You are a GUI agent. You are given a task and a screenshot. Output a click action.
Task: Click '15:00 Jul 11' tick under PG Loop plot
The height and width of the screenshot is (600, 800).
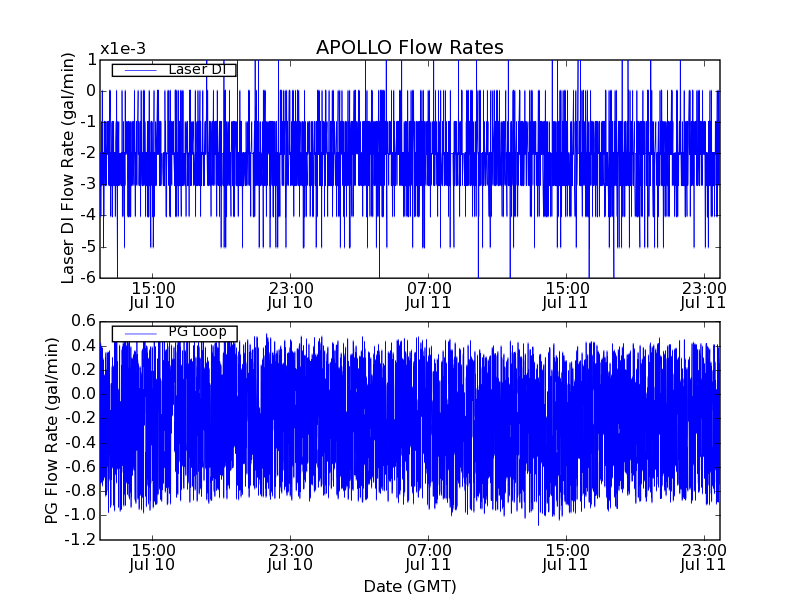(566, 558)
